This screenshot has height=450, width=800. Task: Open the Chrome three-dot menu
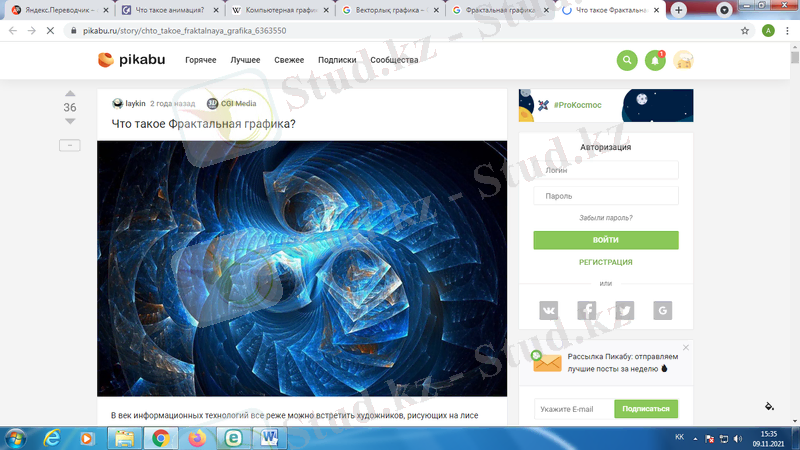pyautogui.click(x=787, y=31)
